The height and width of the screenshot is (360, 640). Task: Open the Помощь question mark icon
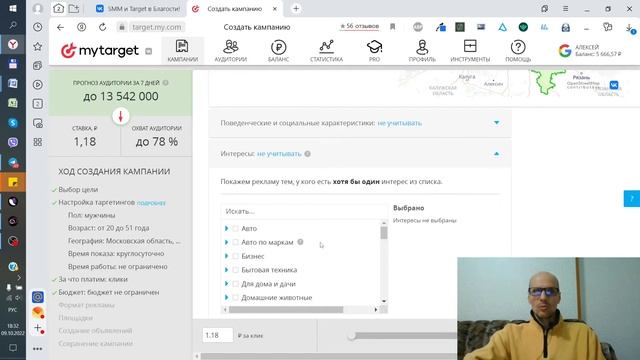tap(518, 47)
